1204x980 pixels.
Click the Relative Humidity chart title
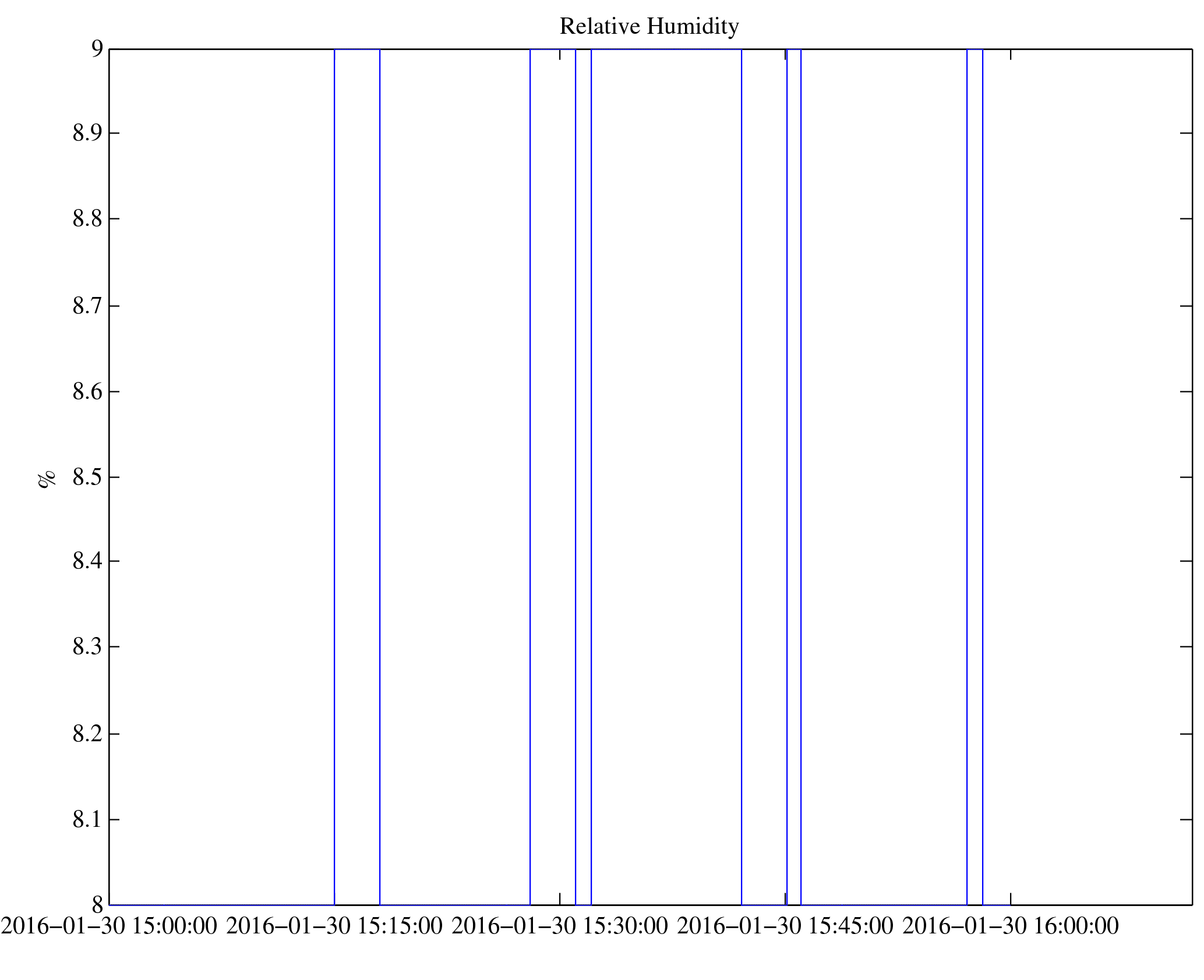coord(649,27)
